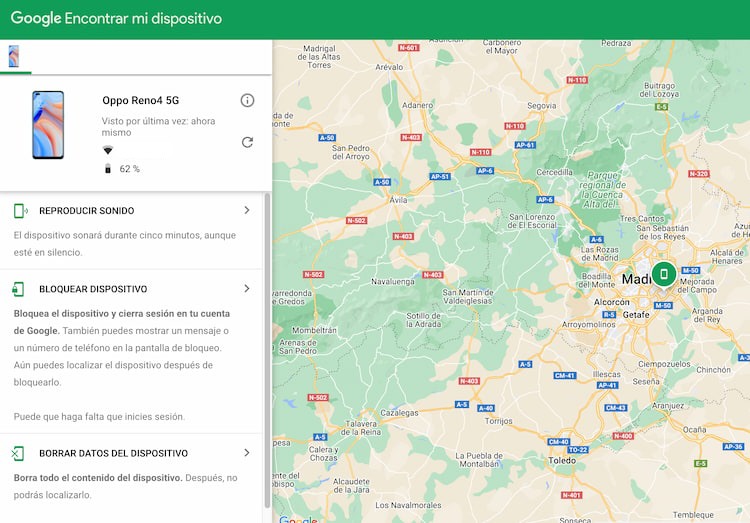Click Aranjuez label on the map
The height and width of the screenshot is (523, 750).
tap(668, 406)
